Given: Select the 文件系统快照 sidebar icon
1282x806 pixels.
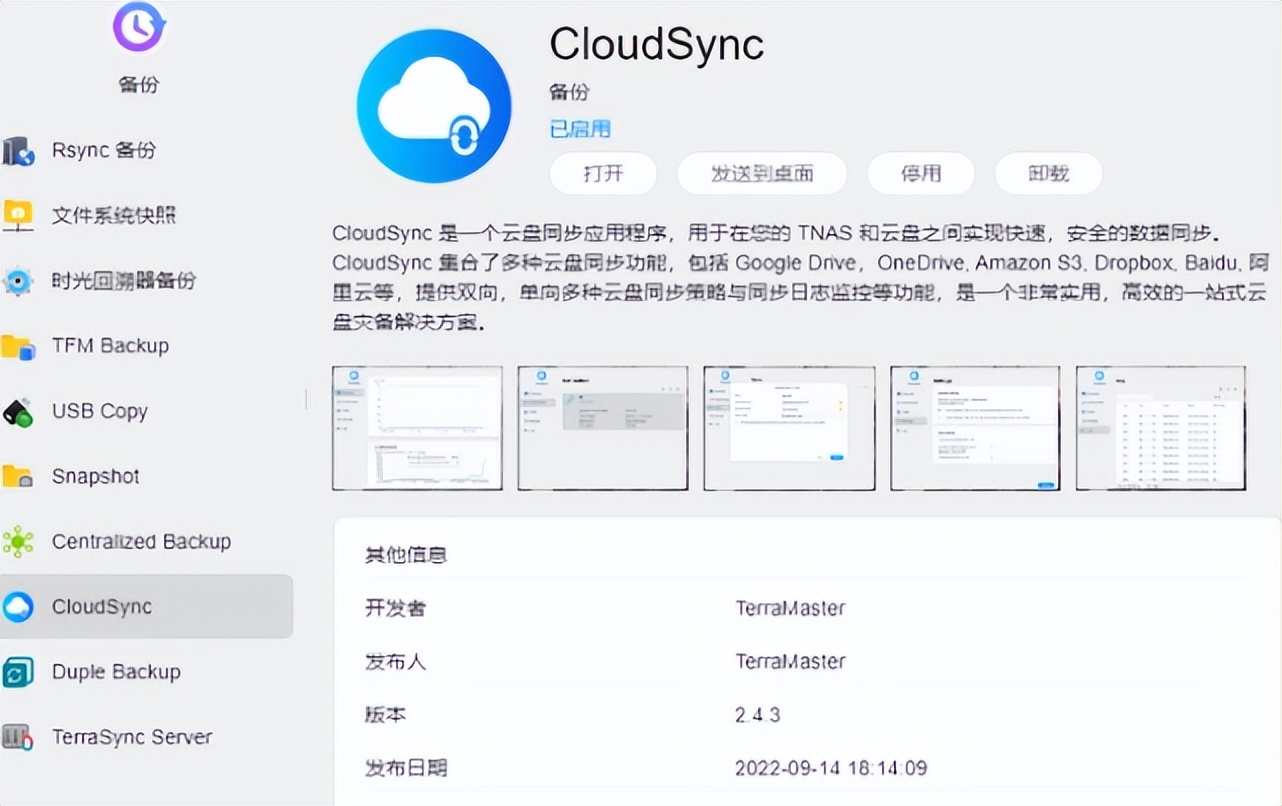Looking at the screenshot, I should click(19, 216).
